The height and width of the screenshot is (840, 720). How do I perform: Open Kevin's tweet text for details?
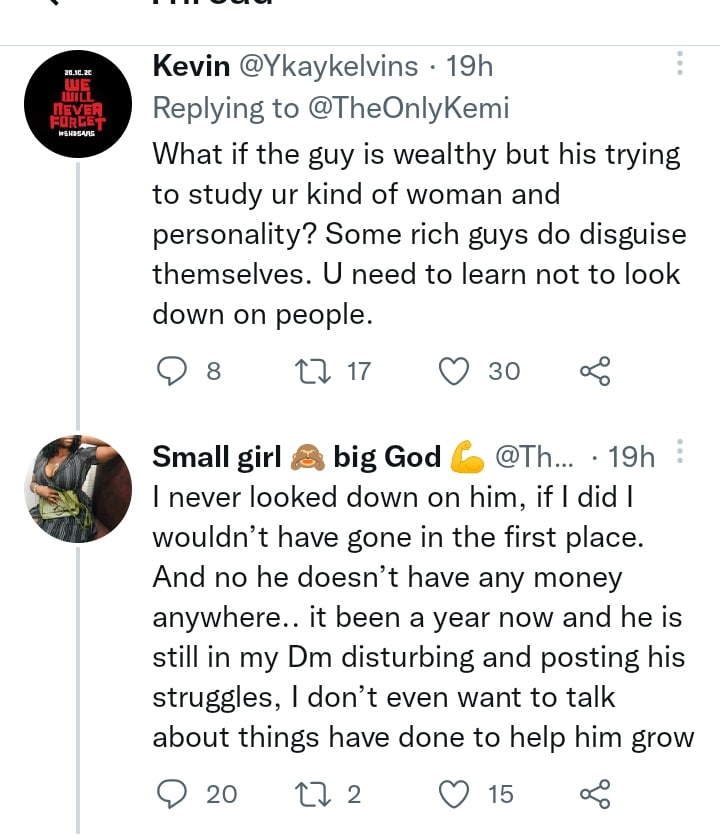[415, 235]
